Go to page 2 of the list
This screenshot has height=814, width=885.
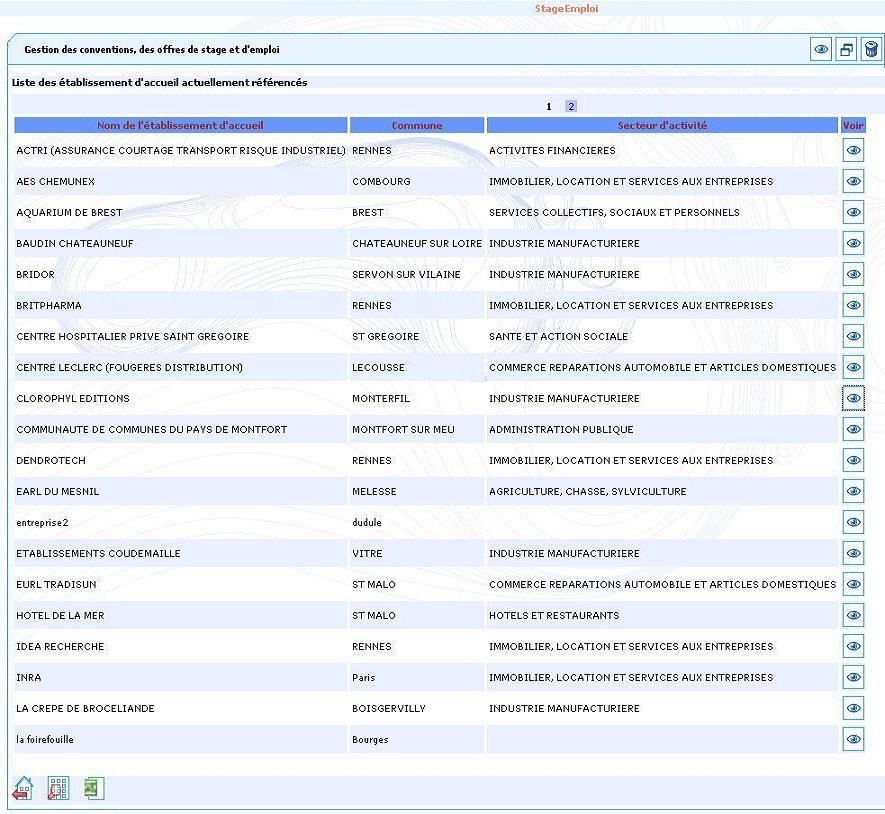tap(571, 106)
